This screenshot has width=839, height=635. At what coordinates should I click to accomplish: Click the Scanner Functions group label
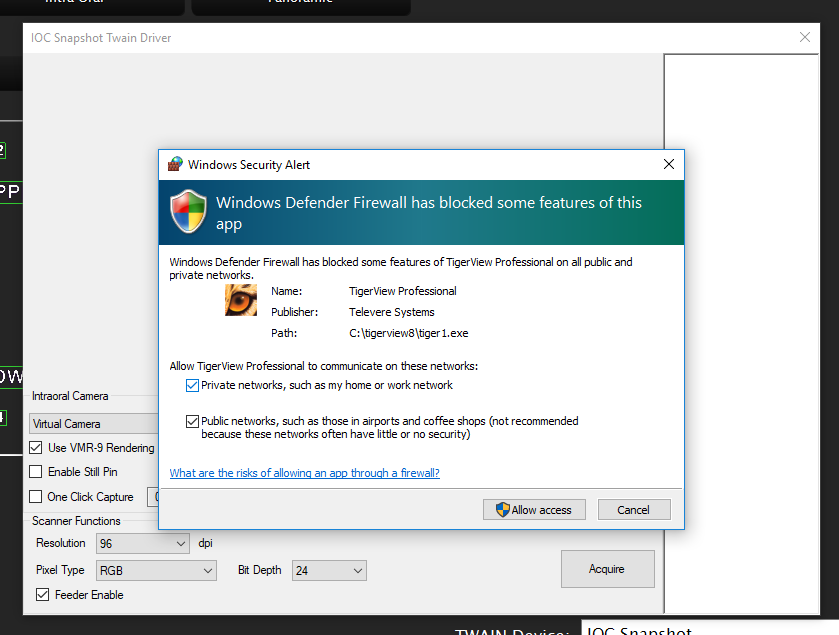tap(77, 521)
